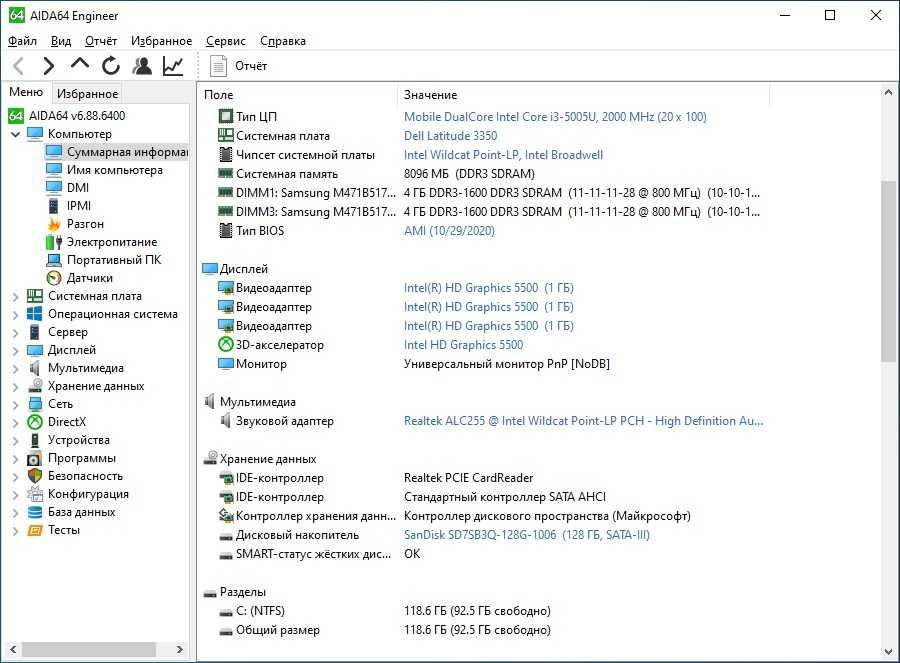Expand the DirectX tree node
900x663 pixels.
click(15, 423)
